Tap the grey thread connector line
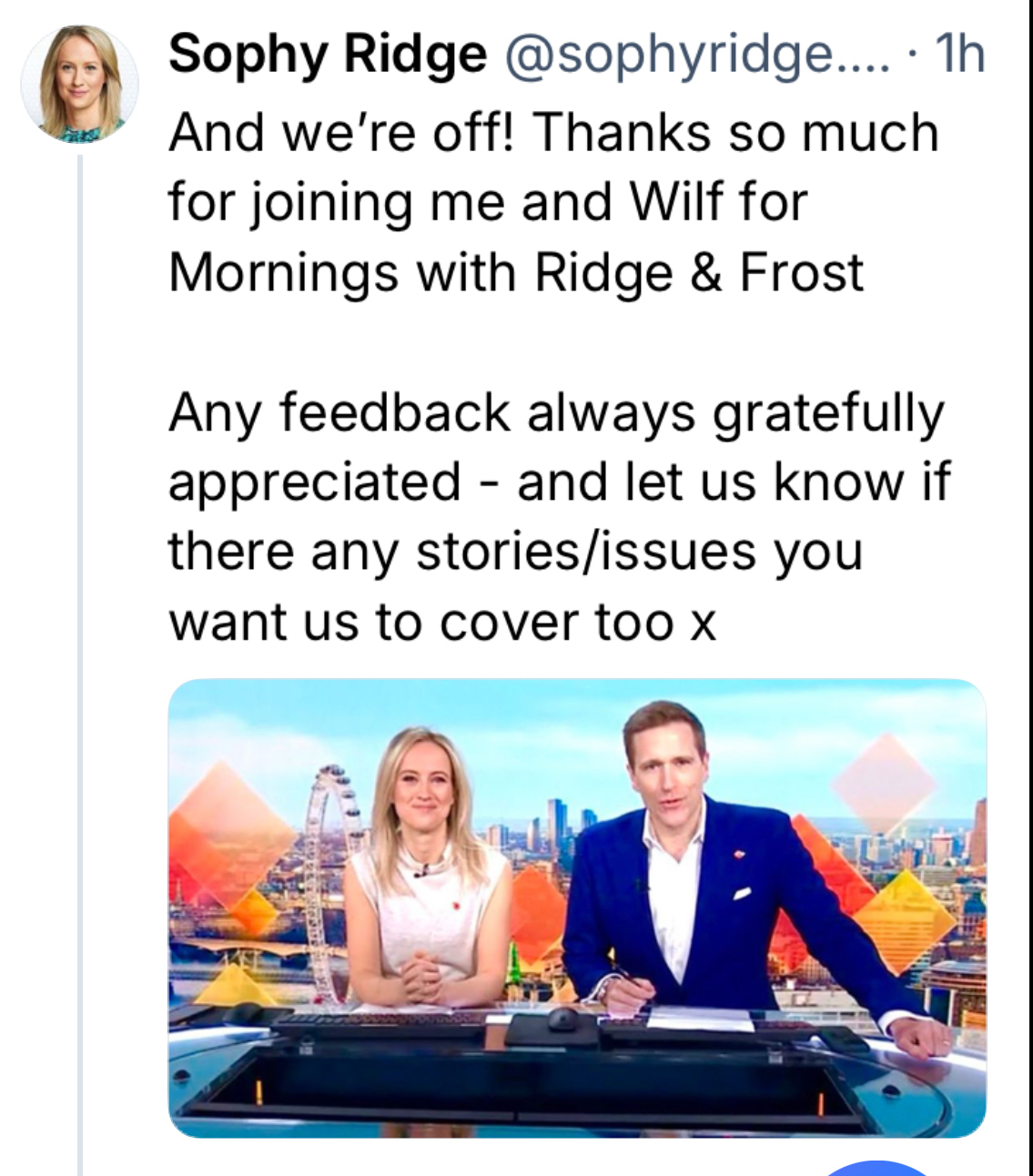1033x1176 pixels. 80,664
